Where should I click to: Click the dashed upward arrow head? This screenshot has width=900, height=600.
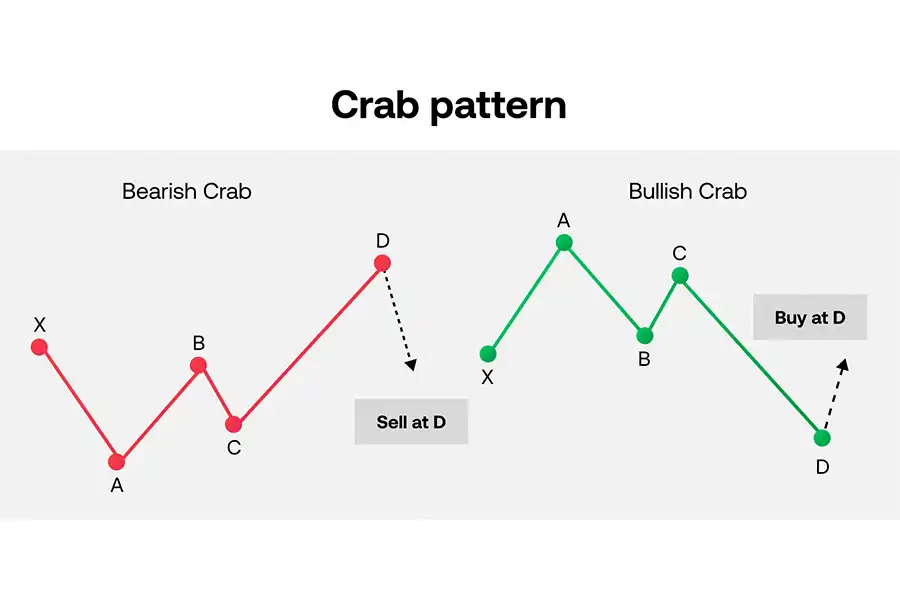[x=843, y=365]
